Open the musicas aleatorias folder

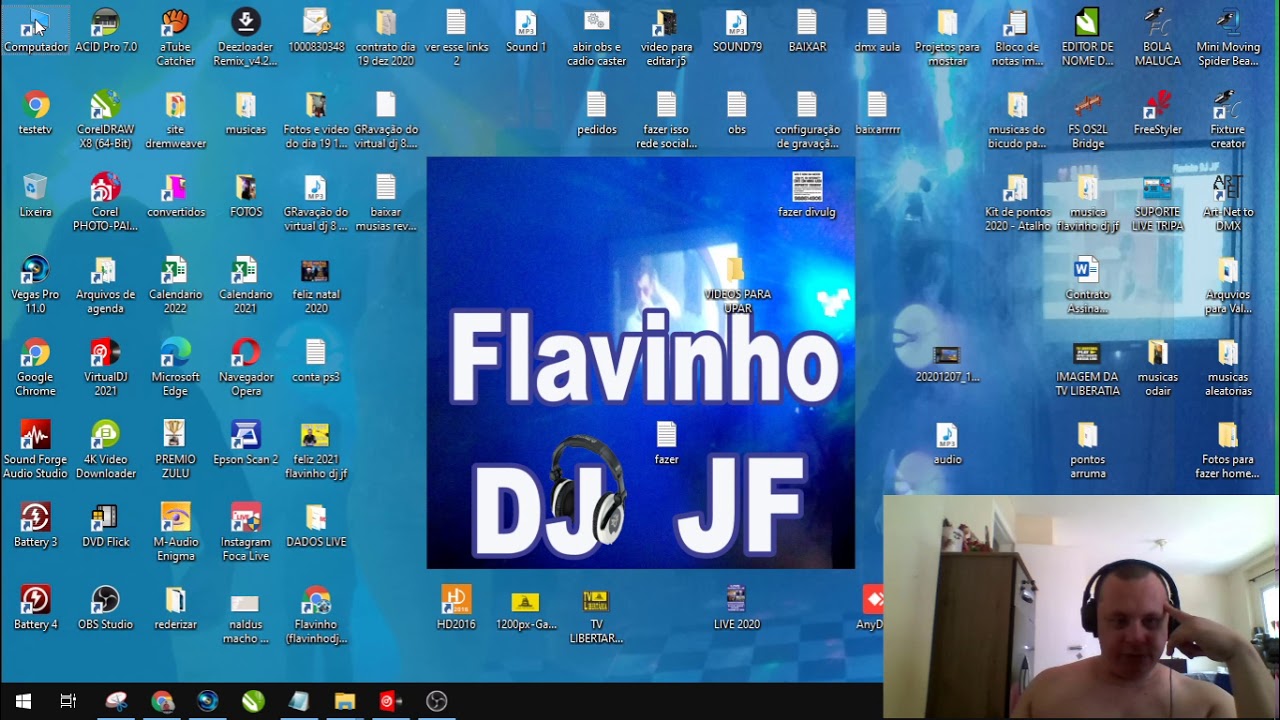[1228, 367]
